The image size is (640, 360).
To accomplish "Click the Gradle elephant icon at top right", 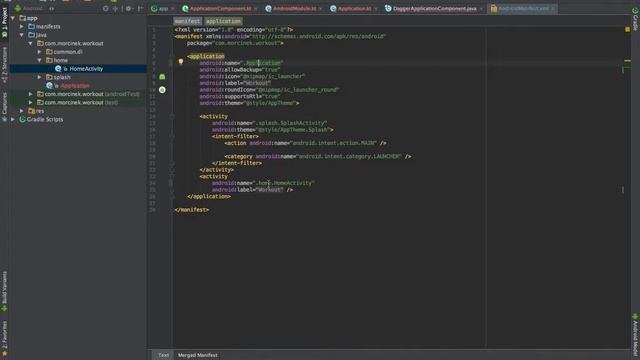I will [635, 10].
